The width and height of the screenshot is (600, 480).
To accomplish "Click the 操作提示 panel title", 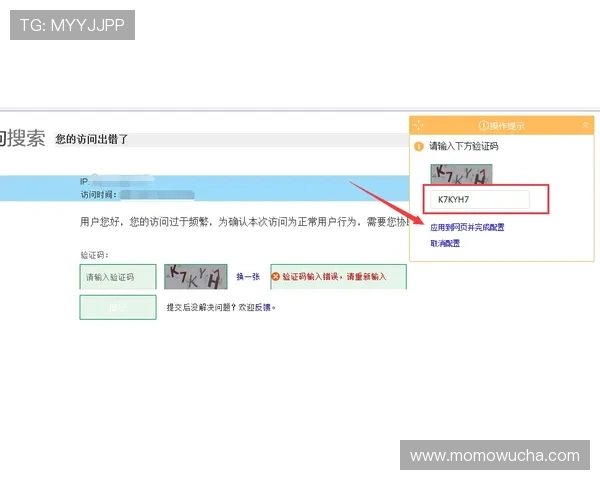I will tap(501, 126).
